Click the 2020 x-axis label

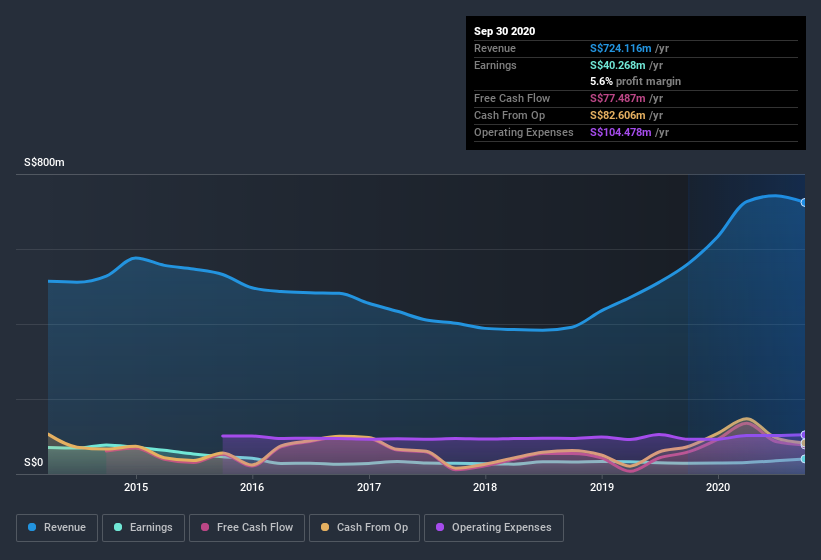click(718, 487)
